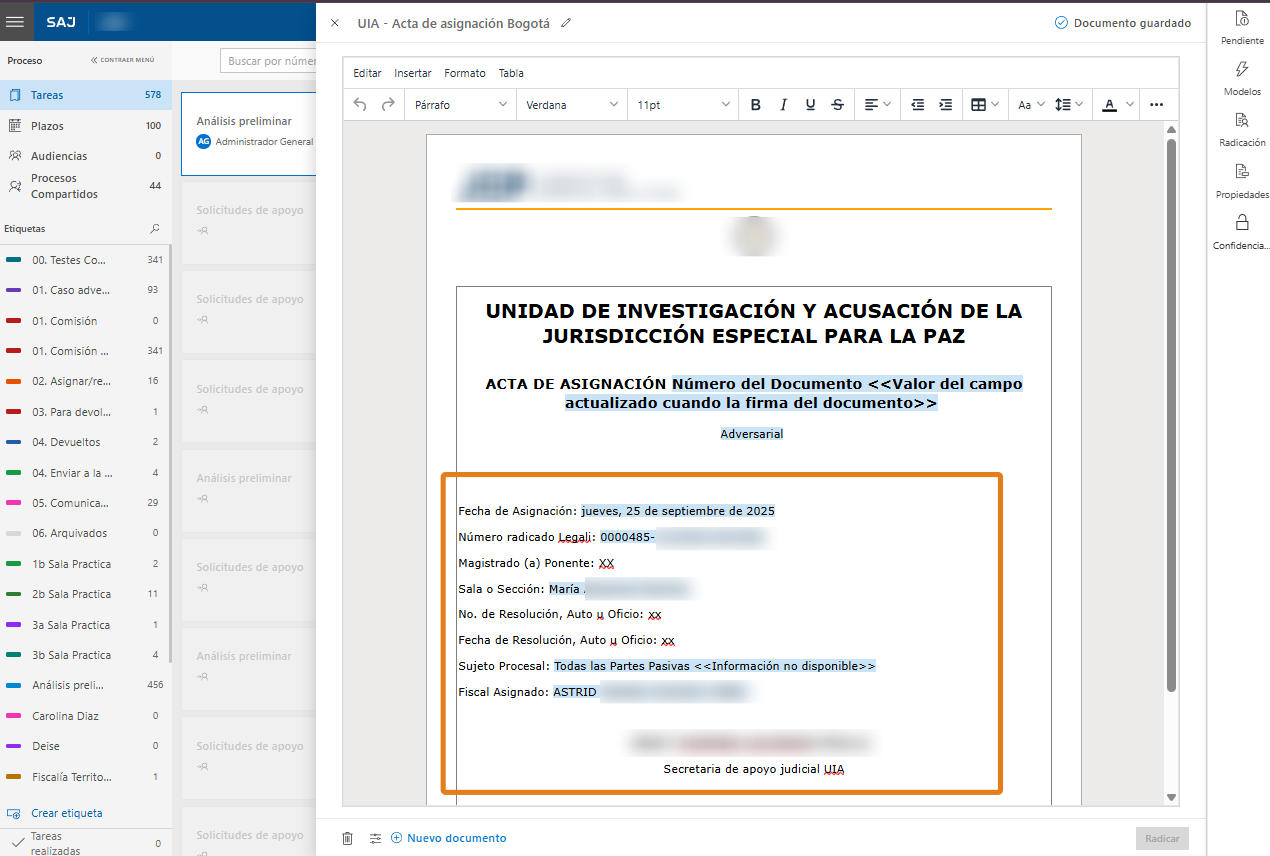
Task: Switch to the Insertar menu
Action: (412, 72)
